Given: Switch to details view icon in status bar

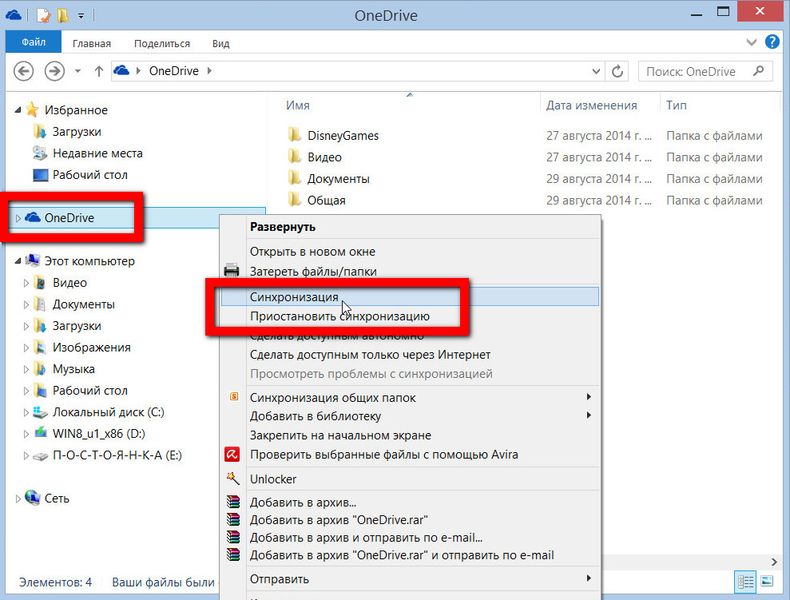Looking at the screenshot, I should coord(746,582).
